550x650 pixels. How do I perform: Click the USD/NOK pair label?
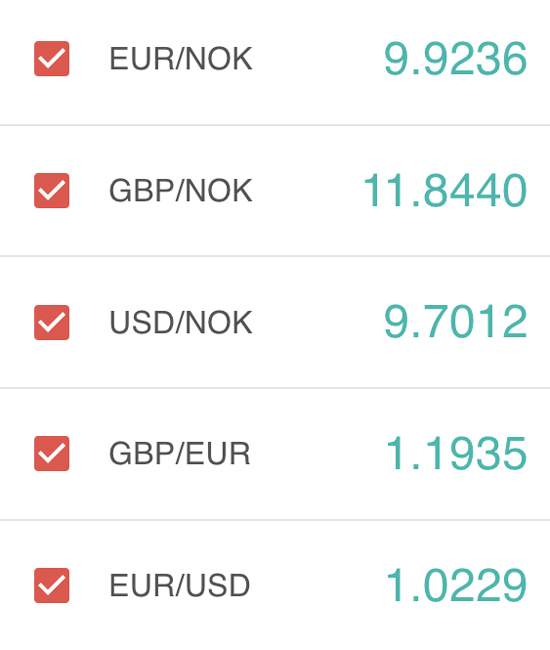[181, 323]
